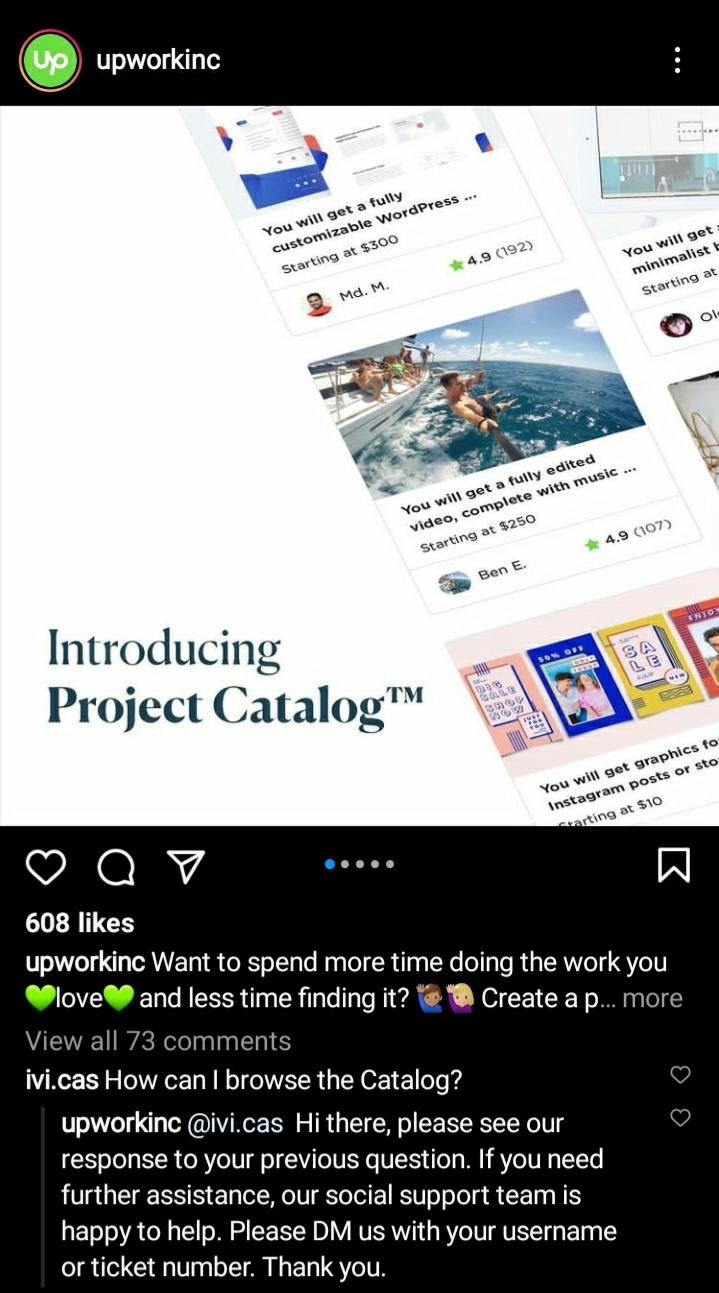This screenshot has width=719, height=1293.
Task: Open the 608 likes list
Action: pyautogui.click(x=80, y=923)
